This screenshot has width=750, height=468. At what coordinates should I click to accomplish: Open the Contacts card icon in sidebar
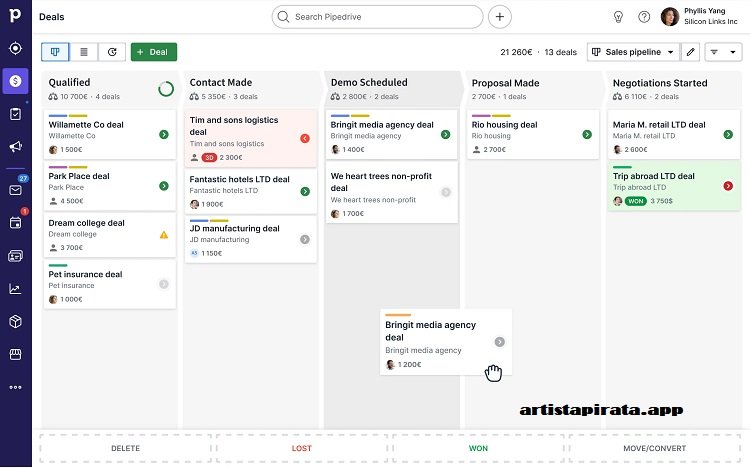tap(15, 256)
